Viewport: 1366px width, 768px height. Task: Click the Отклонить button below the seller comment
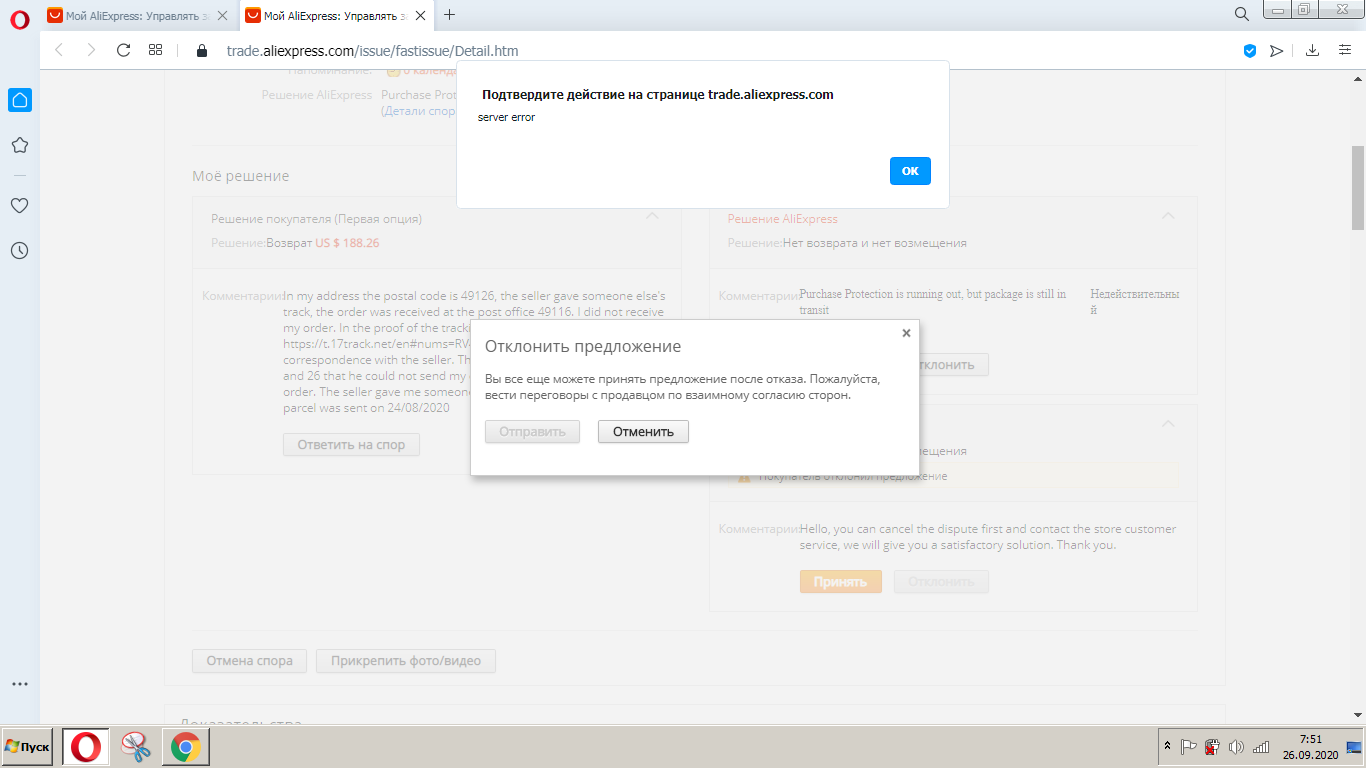coord(941,582)
